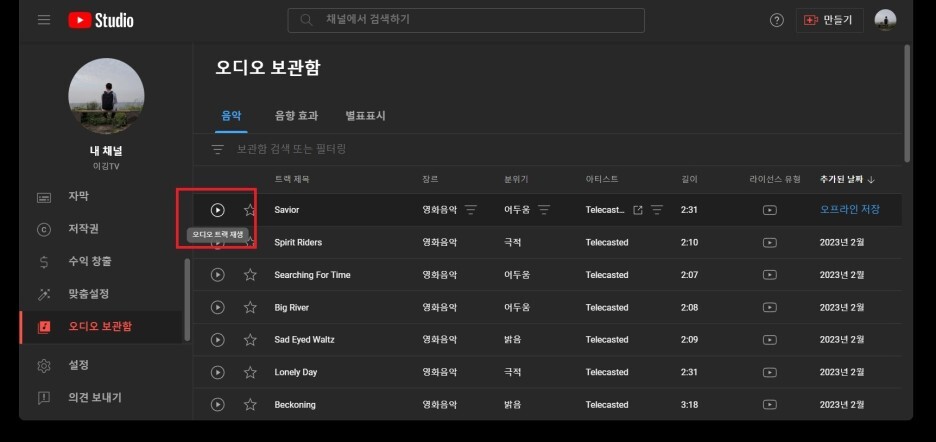This screenshot has height=442, width=936.
Task: Star the Beckoning track
Action: click(x=250, y=404)
